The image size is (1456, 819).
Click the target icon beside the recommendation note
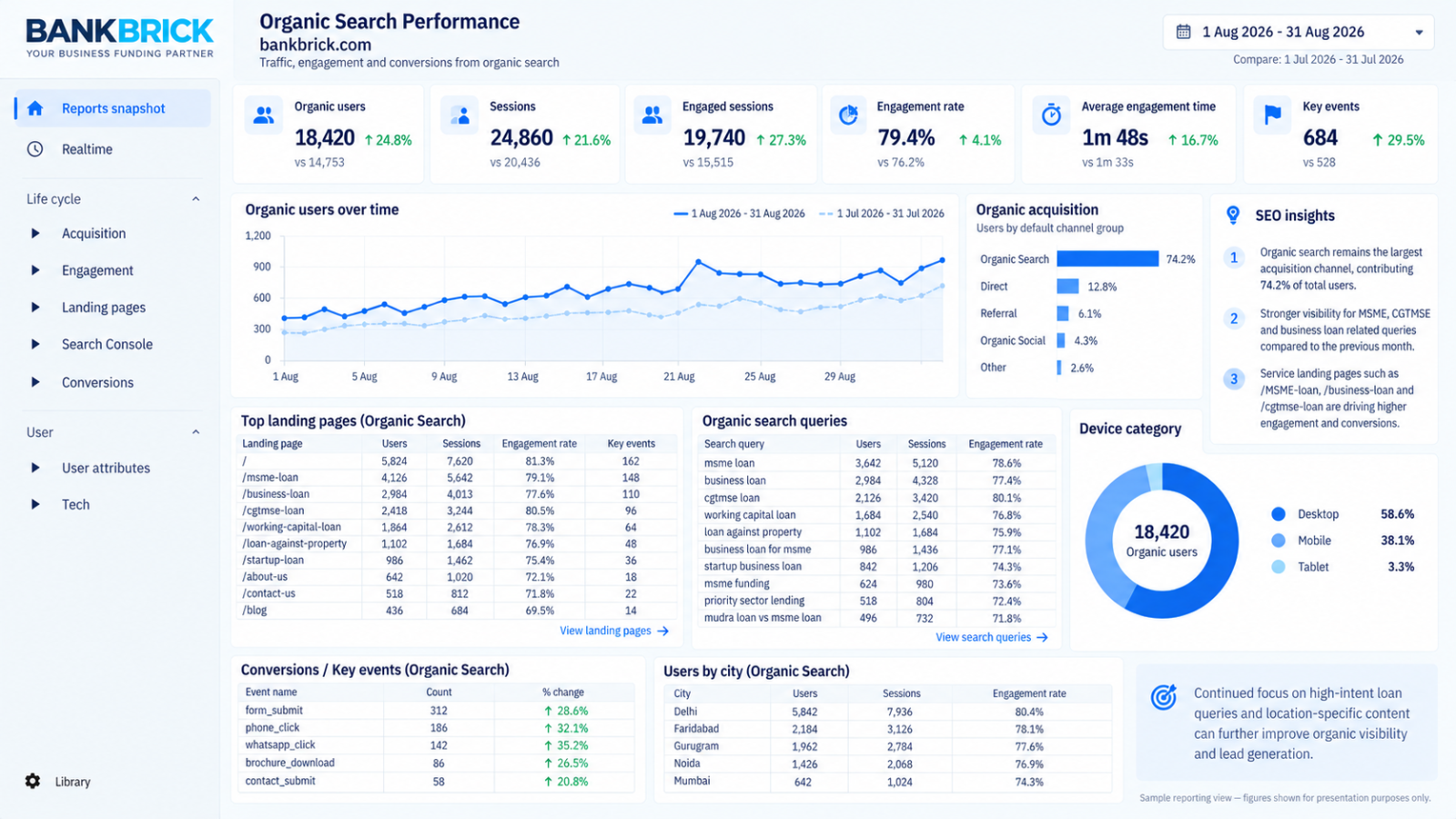[x=1164, y=697]
